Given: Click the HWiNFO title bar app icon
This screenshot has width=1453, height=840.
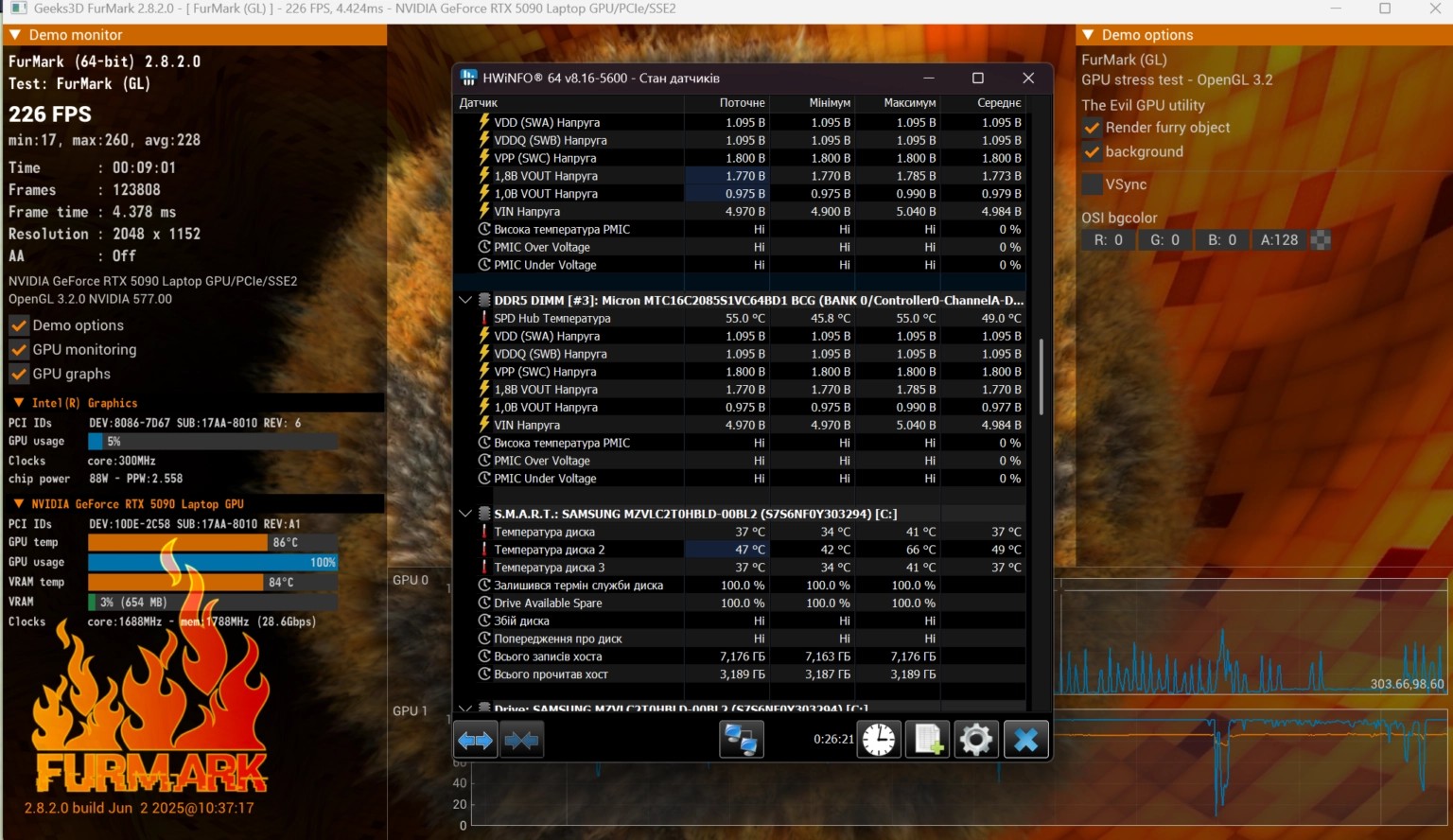Looking at the screenshot, I should tap(468, 78).
